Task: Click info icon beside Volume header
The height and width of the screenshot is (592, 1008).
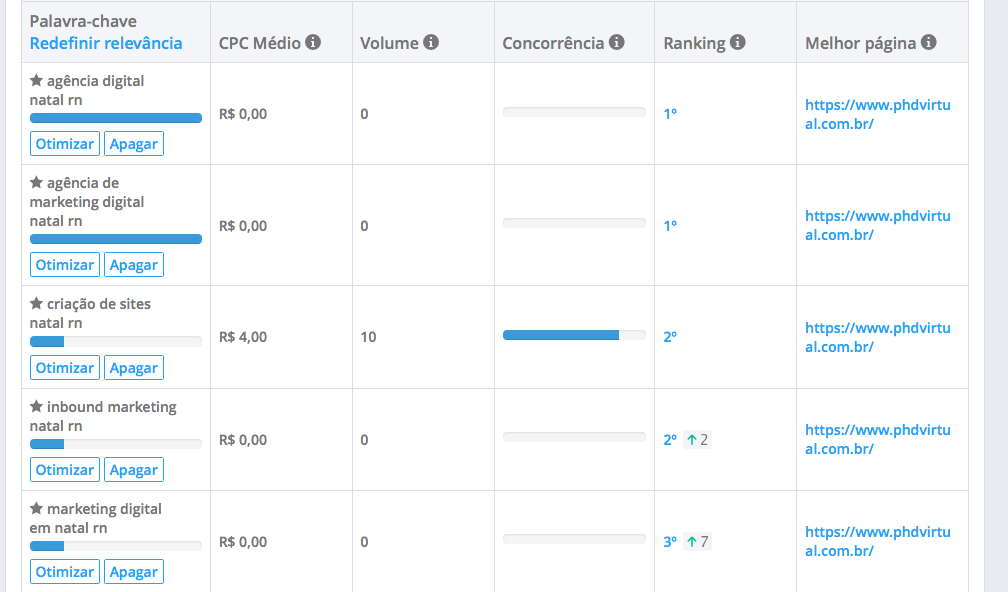Action: [x=431, y=42]
